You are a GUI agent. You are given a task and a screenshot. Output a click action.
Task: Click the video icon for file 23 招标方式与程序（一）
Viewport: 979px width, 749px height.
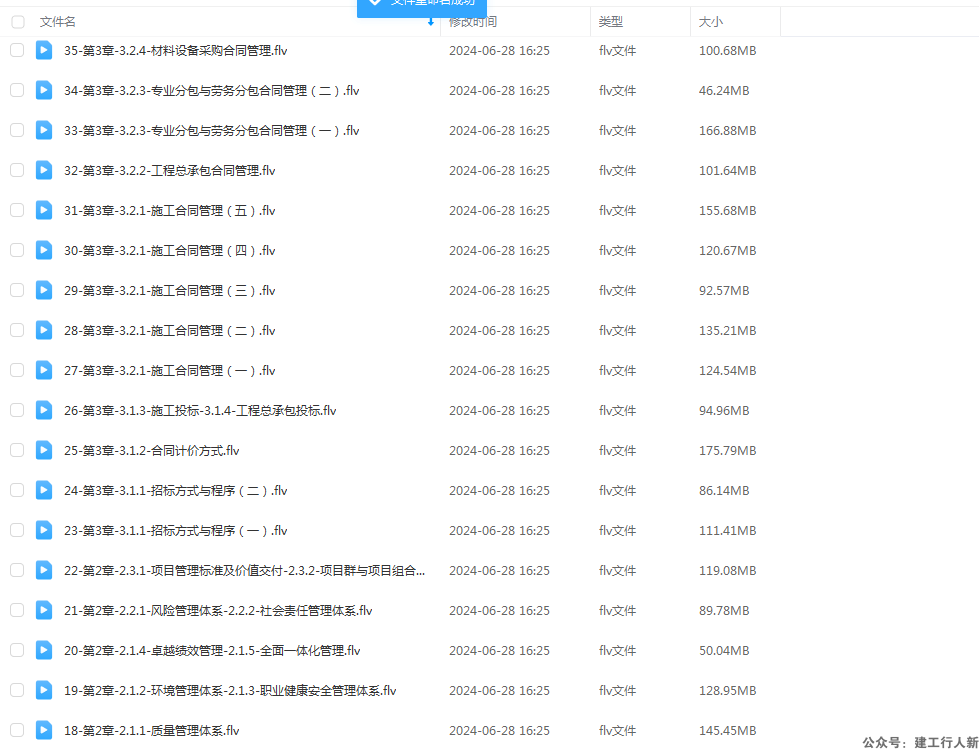44,530
